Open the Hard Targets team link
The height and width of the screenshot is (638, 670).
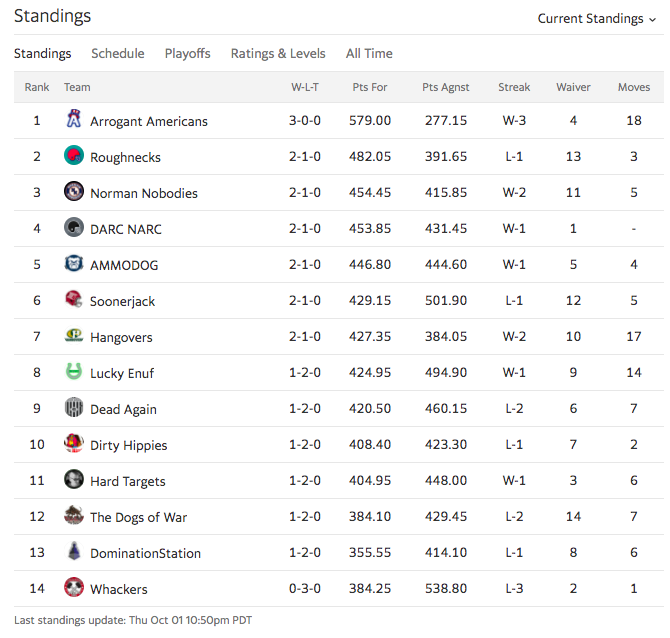point(128,481)
